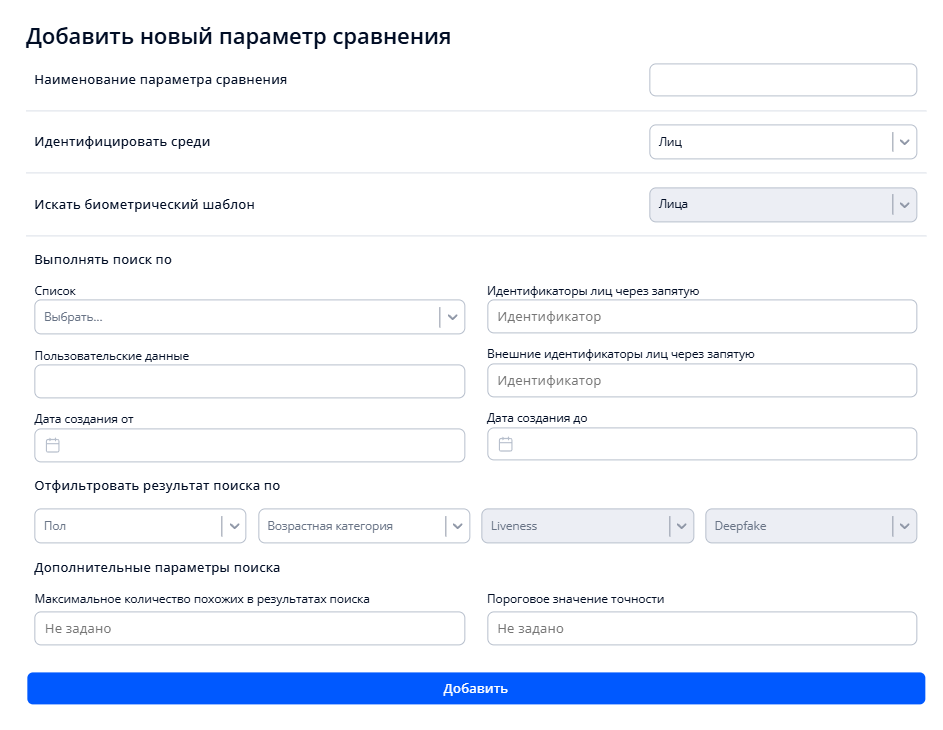The width and height of the screenshot is (943, 730).
Task: Click the chevron on the "Liveness" filter
Action: point(680,525)
